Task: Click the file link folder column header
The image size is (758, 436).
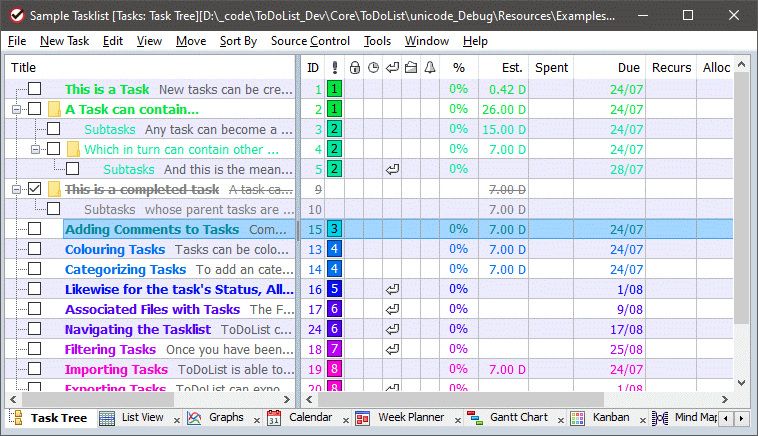Action: tap(410, 68)
